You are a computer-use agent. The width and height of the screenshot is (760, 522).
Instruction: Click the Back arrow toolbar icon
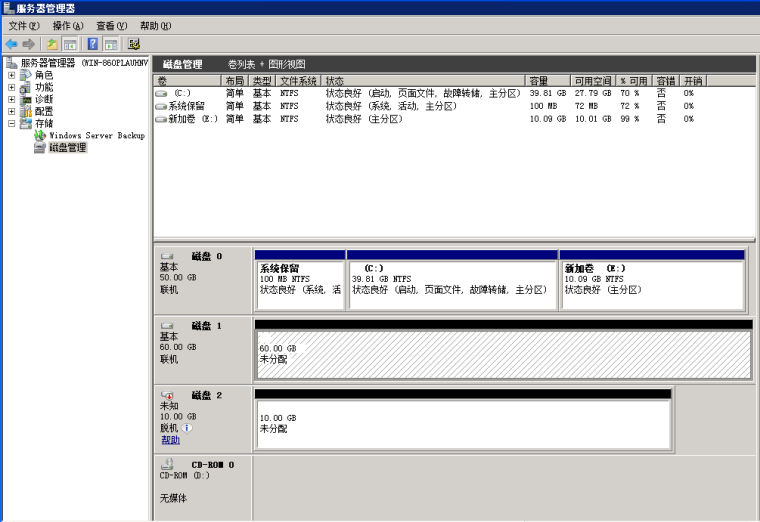coord(12,44)
